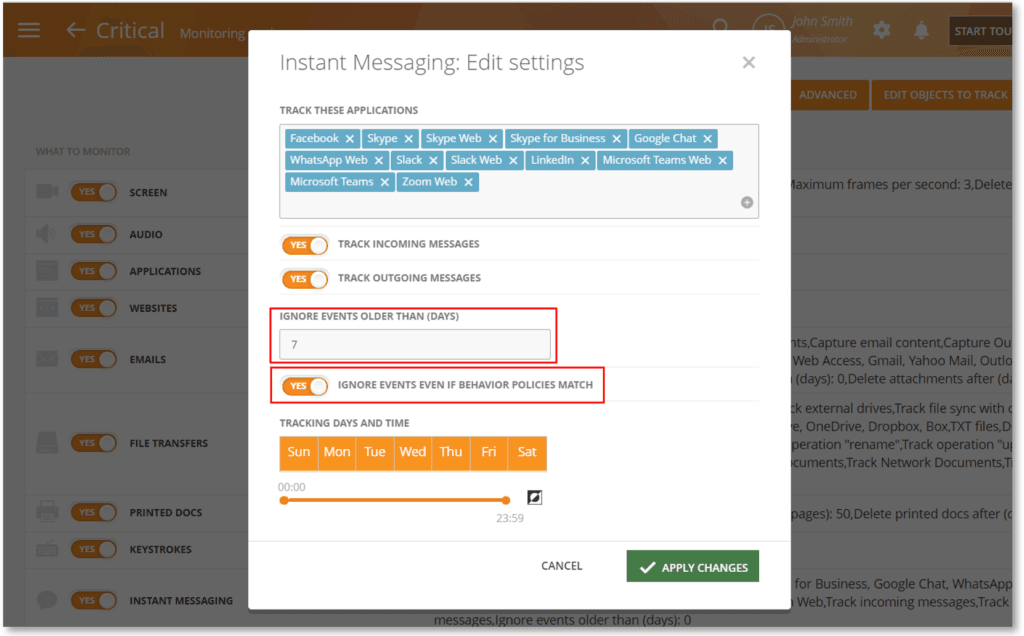Click the Instant Messaging chat bubble icon
The height and width of the screenshot is (636, 1024).
pos(47,600)
